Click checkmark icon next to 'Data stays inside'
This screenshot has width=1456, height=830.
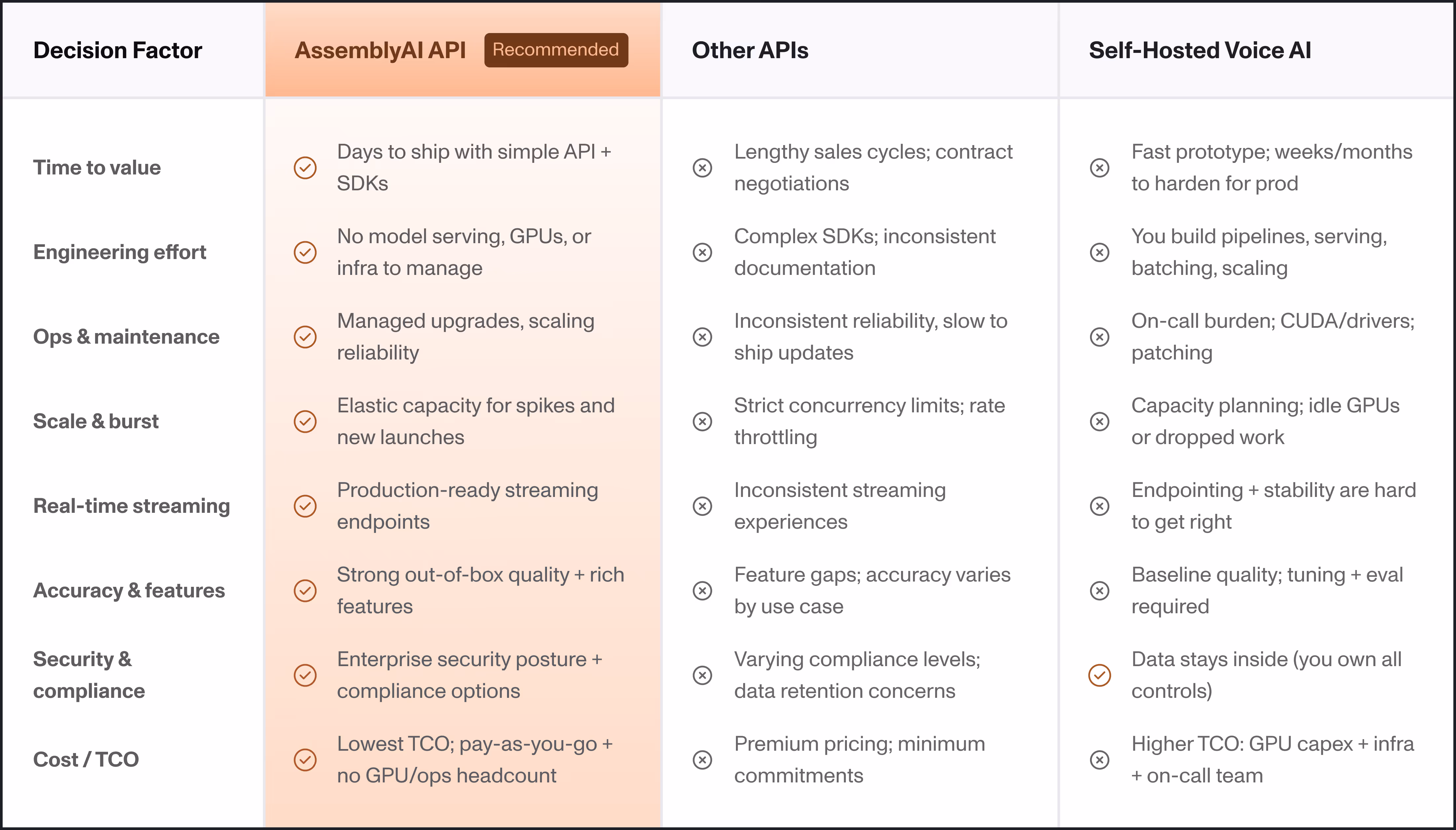tap(1099, 675)
